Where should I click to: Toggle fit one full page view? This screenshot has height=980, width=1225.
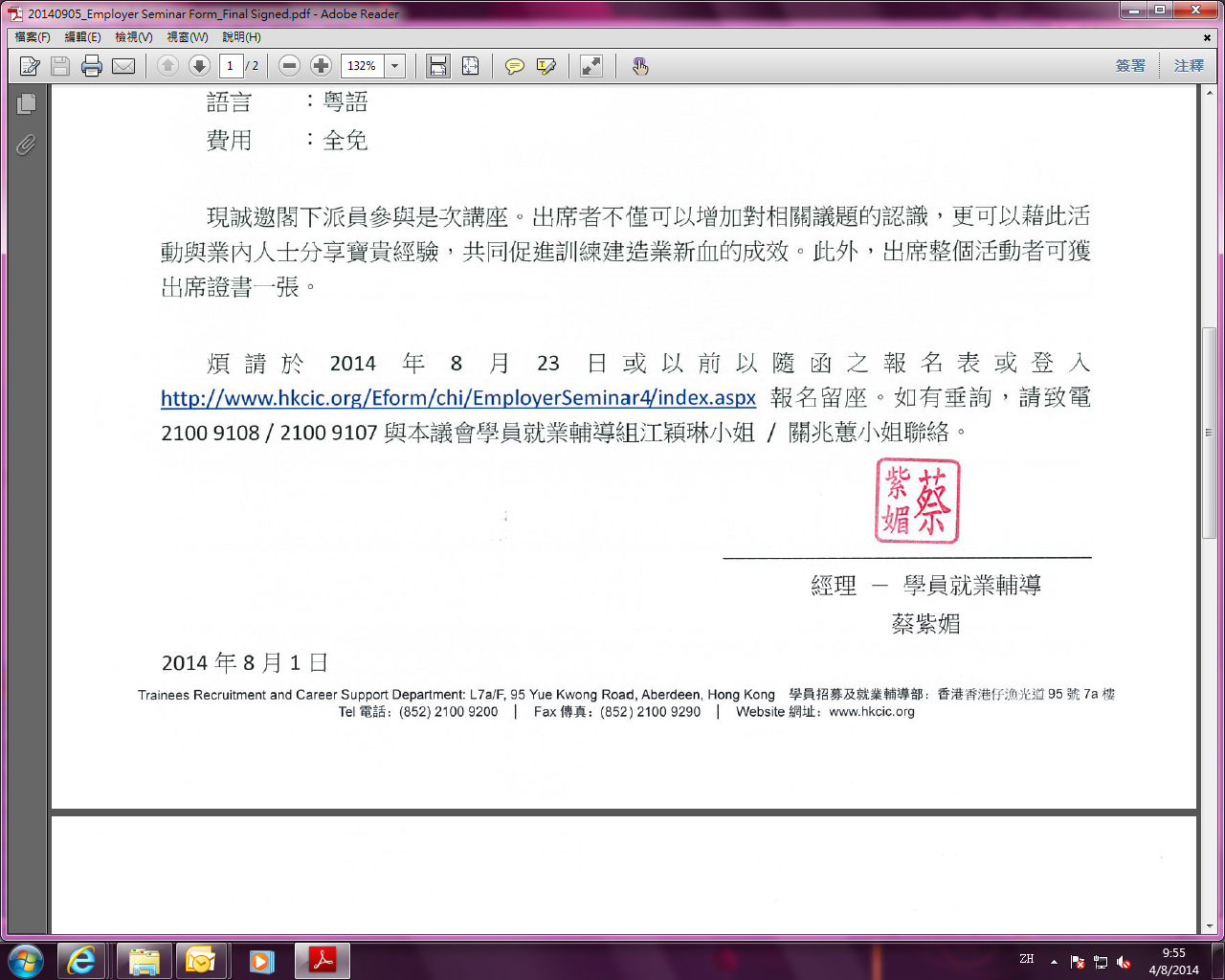tap(470, 66)
